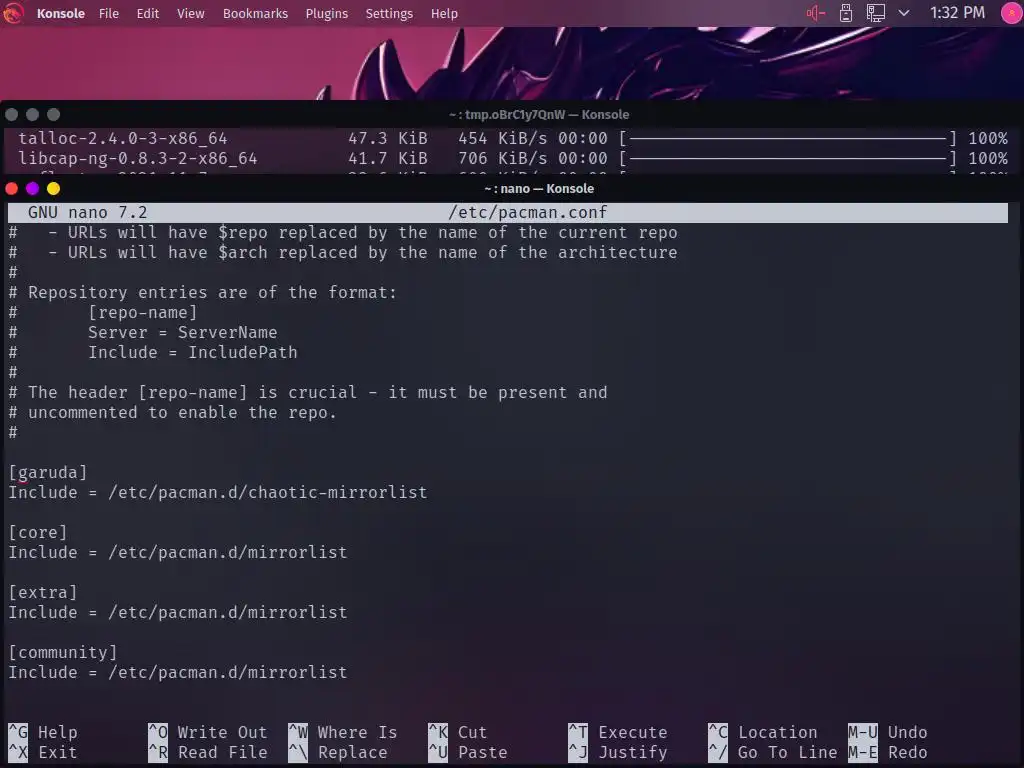Click the M-U Undo shortcut
Image resolution: width=1024 pixels, height=768 pixels.
tap(888, 733)
